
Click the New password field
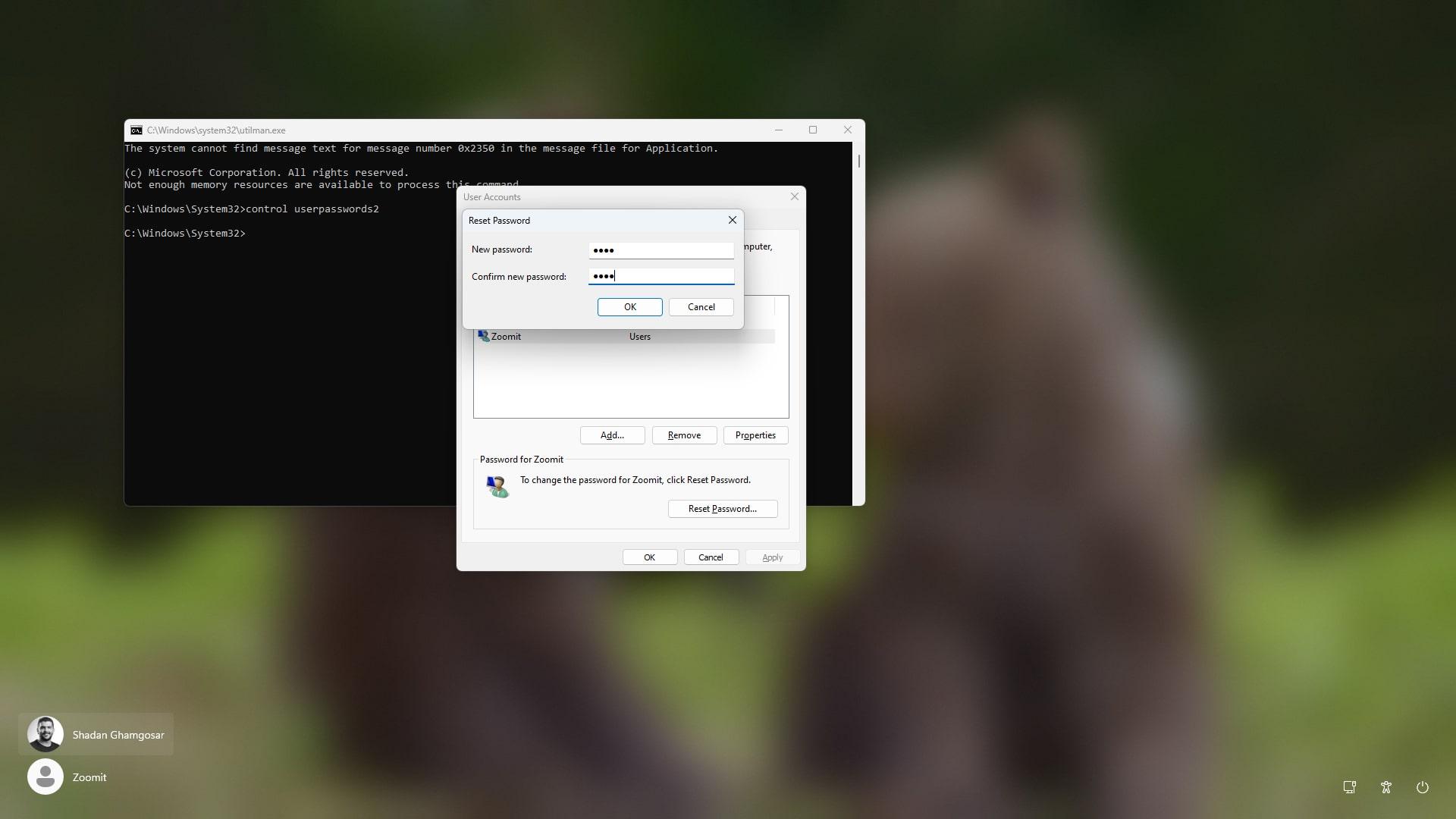pos(661,250)
